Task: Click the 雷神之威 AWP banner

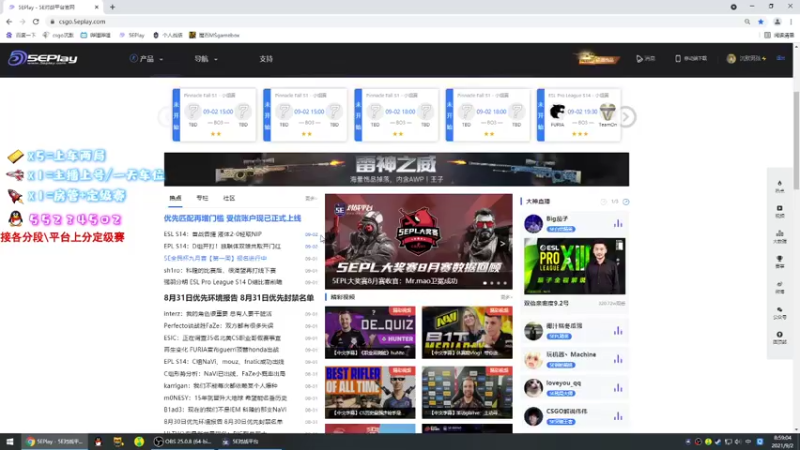Action: [396, 169]
